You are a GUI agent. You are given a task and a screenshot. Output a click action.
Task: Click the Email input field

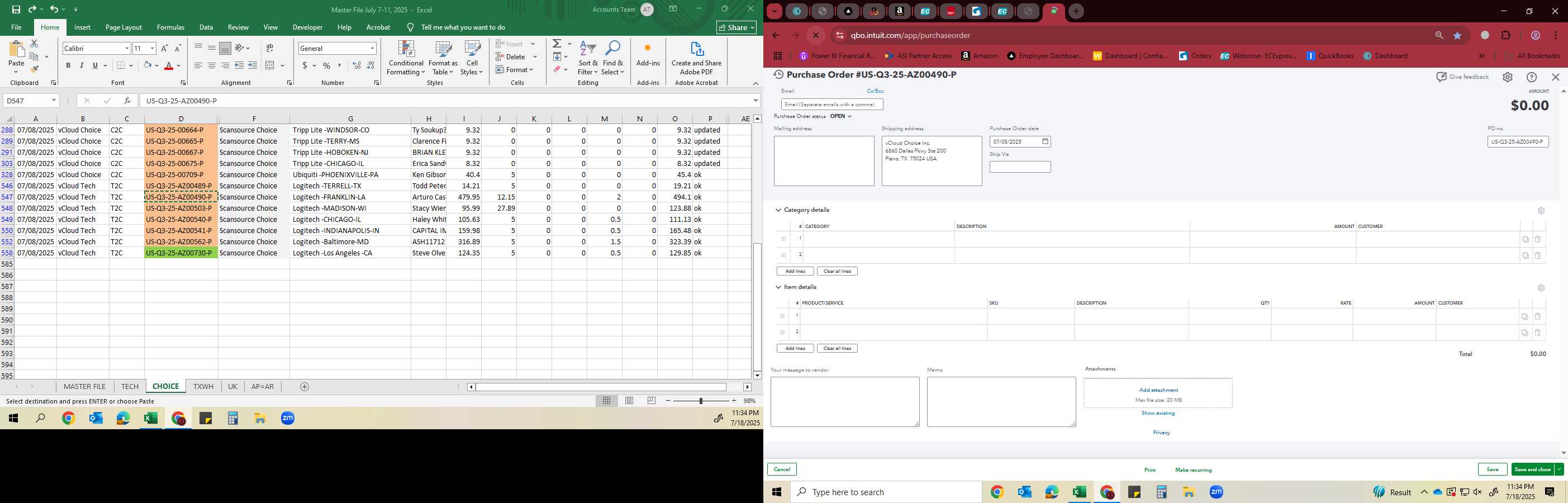pos(832,105)
